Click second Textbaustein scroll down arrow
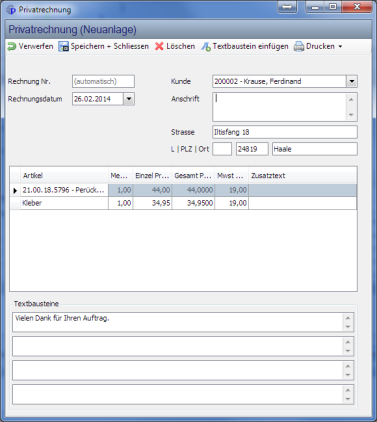The image size is (377, 422). [348, 351]
